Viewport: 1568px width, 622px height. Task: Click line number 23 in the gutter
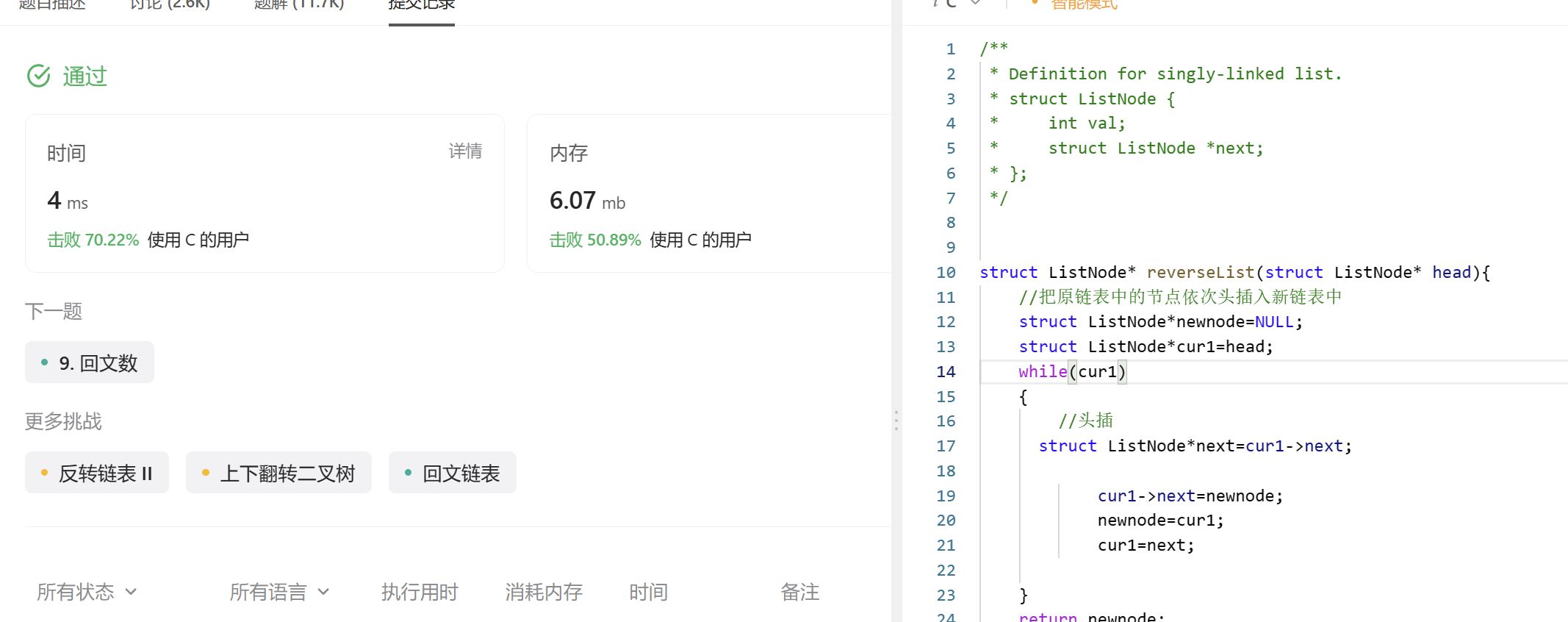coord(946,596)
